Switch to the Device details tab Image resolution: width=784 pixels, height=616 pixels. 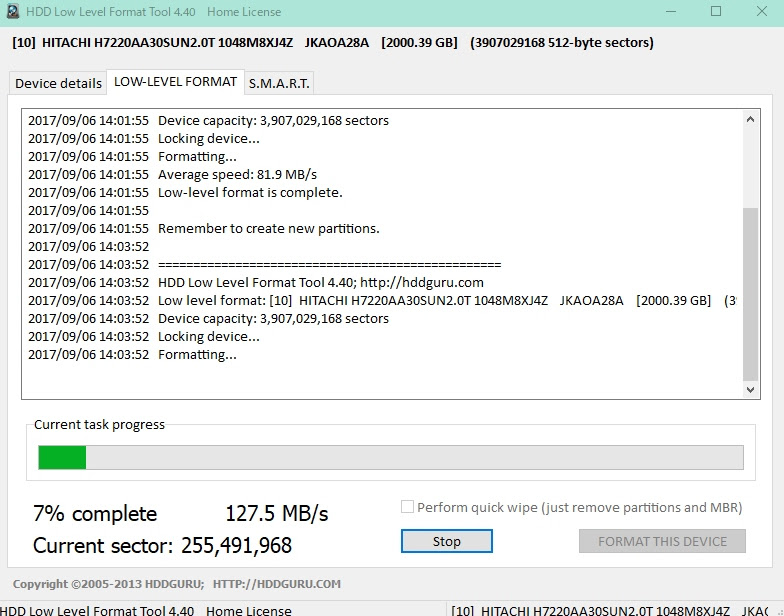[x=58, y=83]
